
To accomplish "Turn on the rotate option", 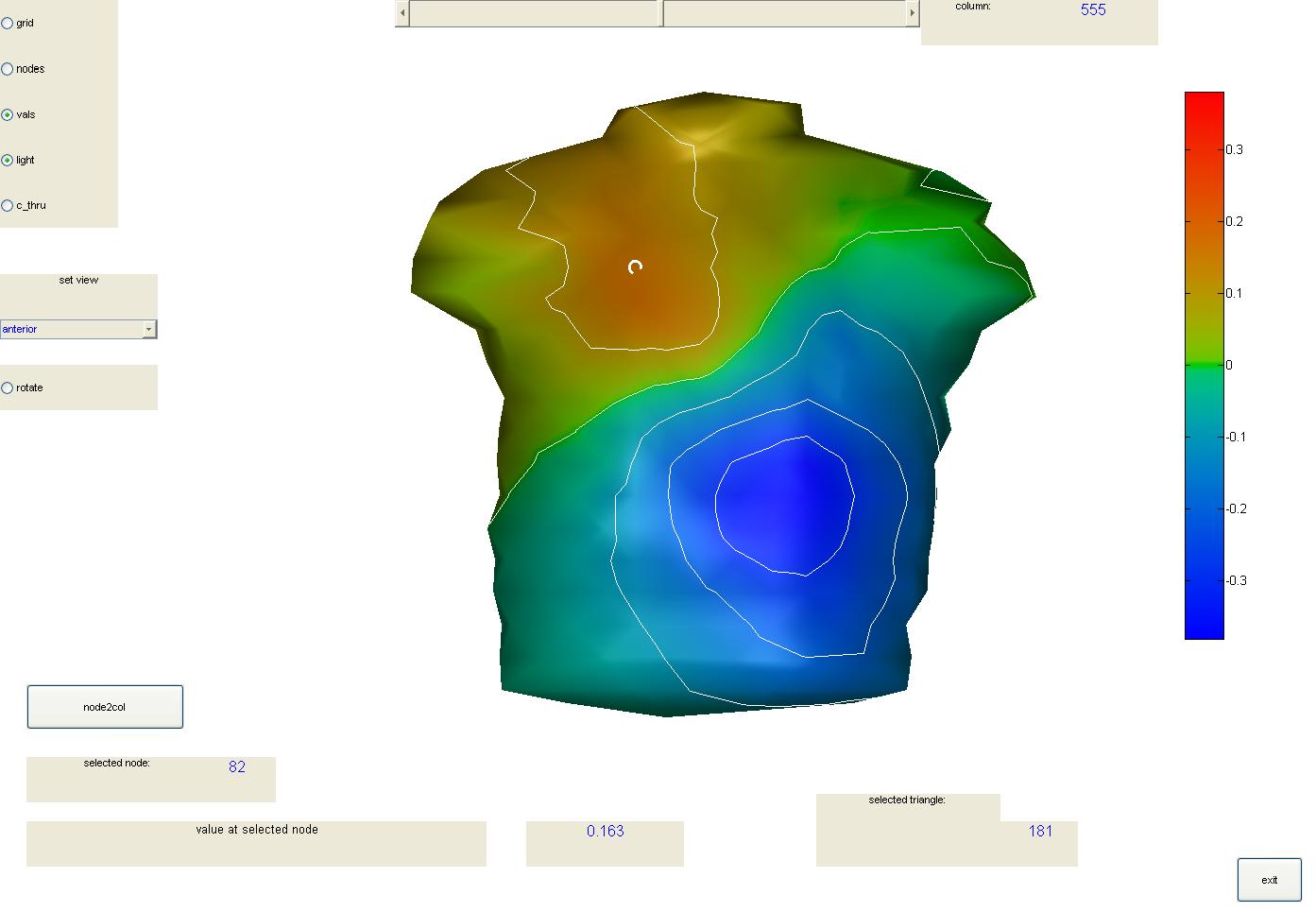I will pos(8,388).
